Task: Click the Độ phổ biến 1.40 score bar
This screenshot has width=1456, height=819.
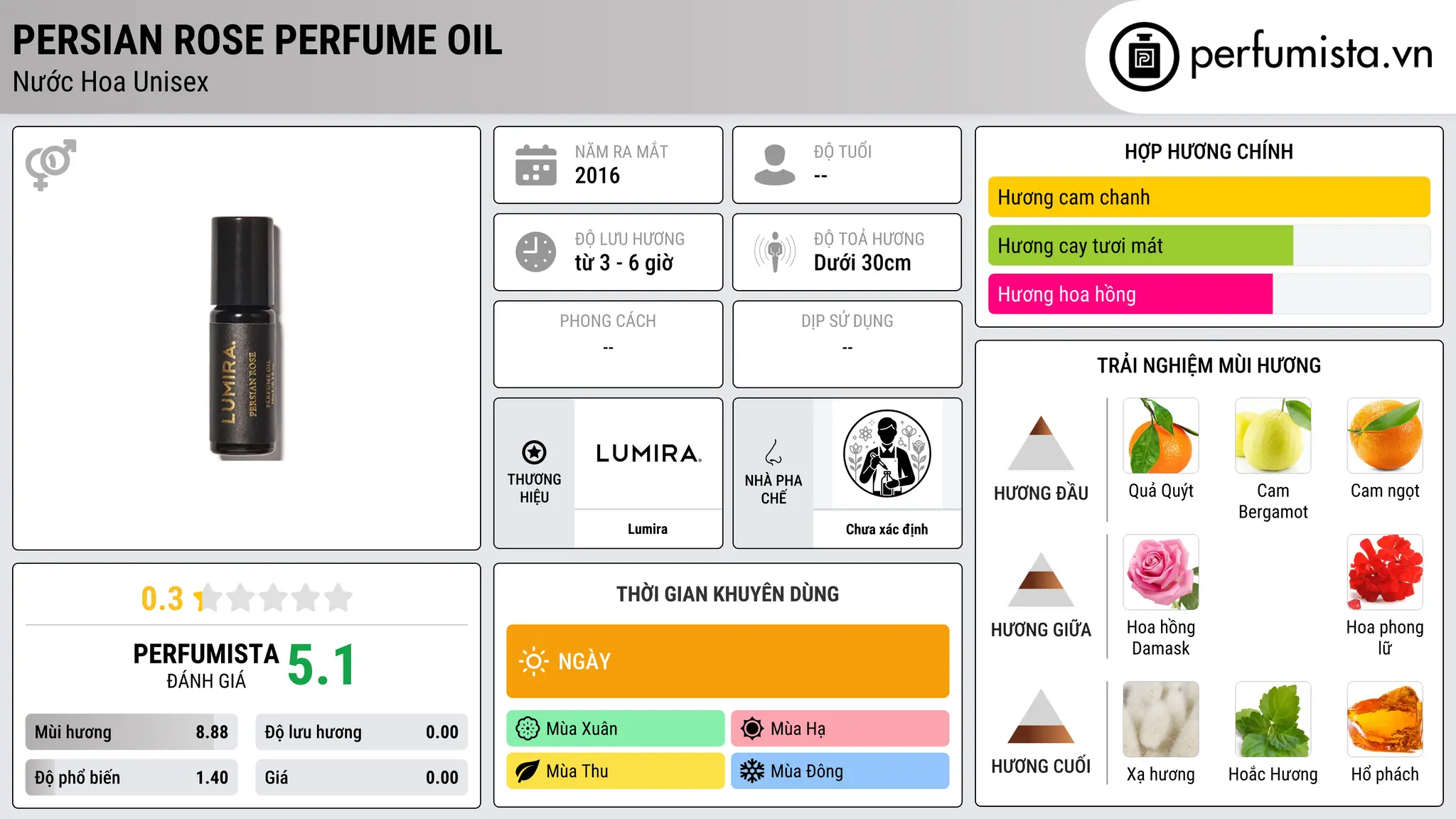Action: coord(132,777)
